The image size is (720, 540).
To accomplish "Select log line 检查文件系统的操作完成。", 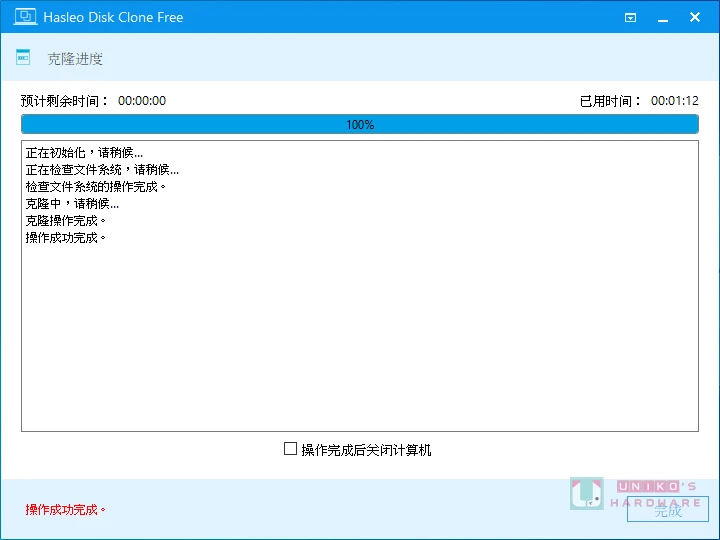I will click(x=96, y=186).
